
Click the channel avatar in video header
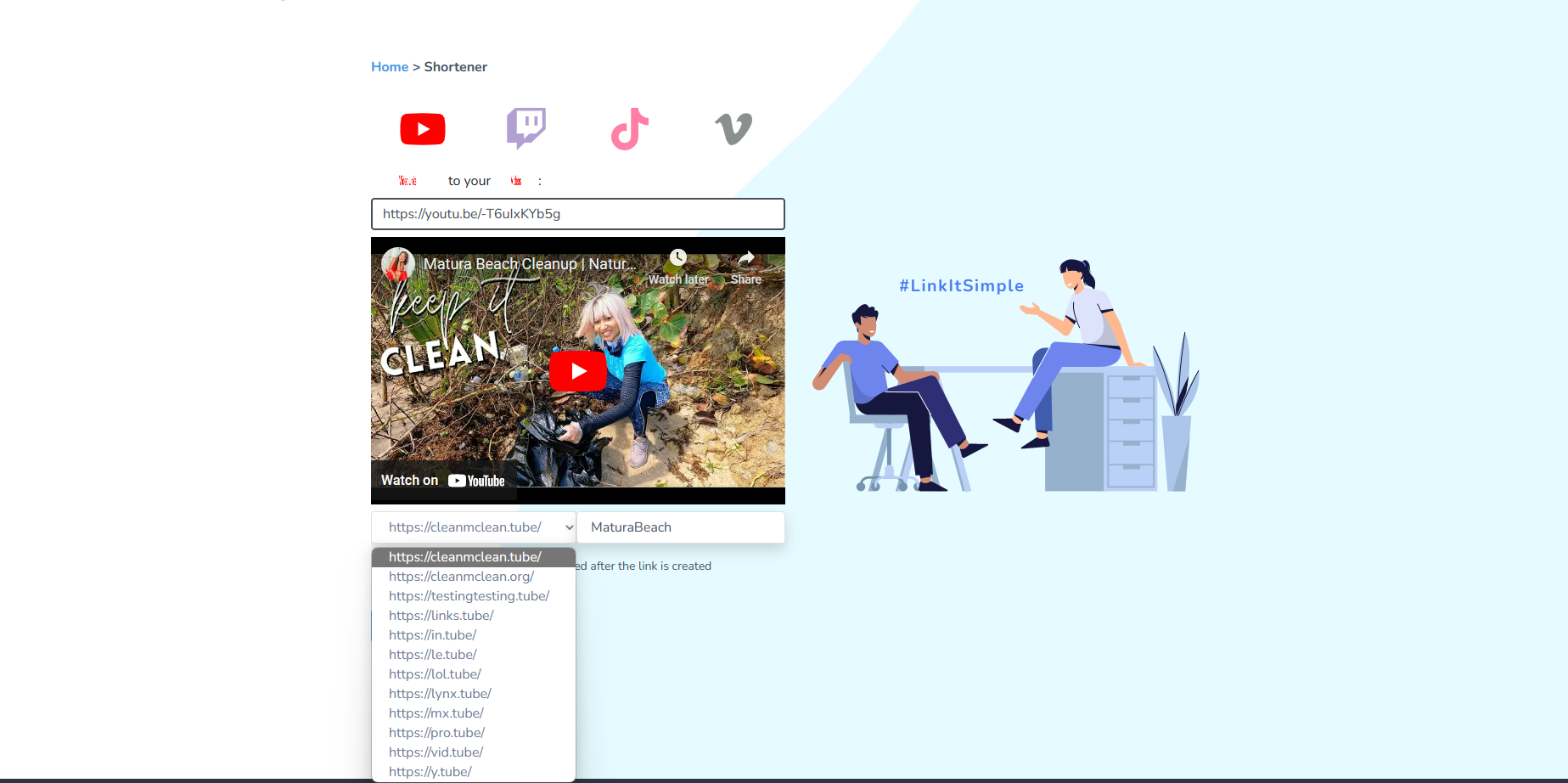[x=397, y=264]
